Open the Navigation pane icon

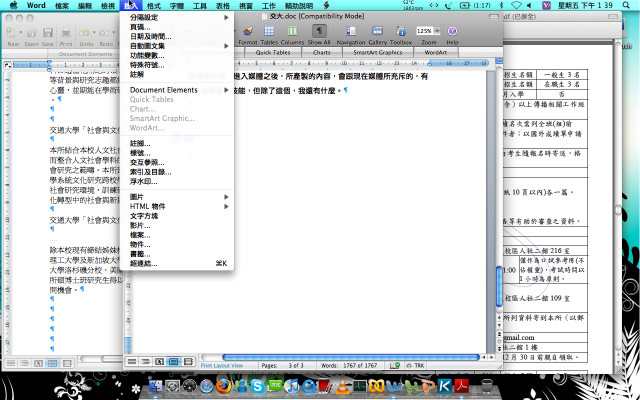(x=351, y=31)
